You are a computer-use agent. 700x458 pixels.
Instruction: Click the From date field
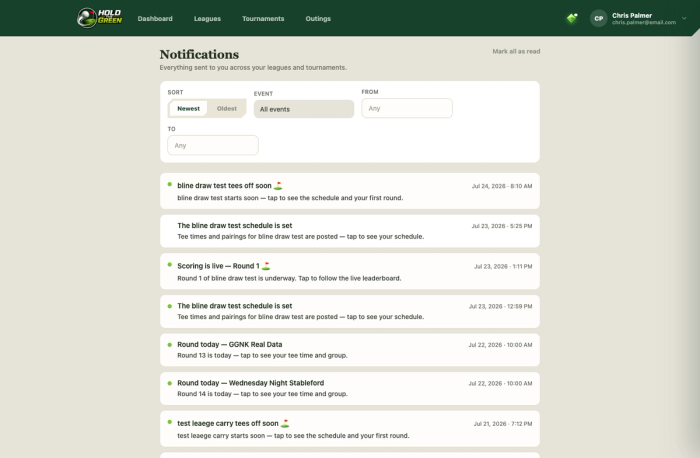coord(407,108)
